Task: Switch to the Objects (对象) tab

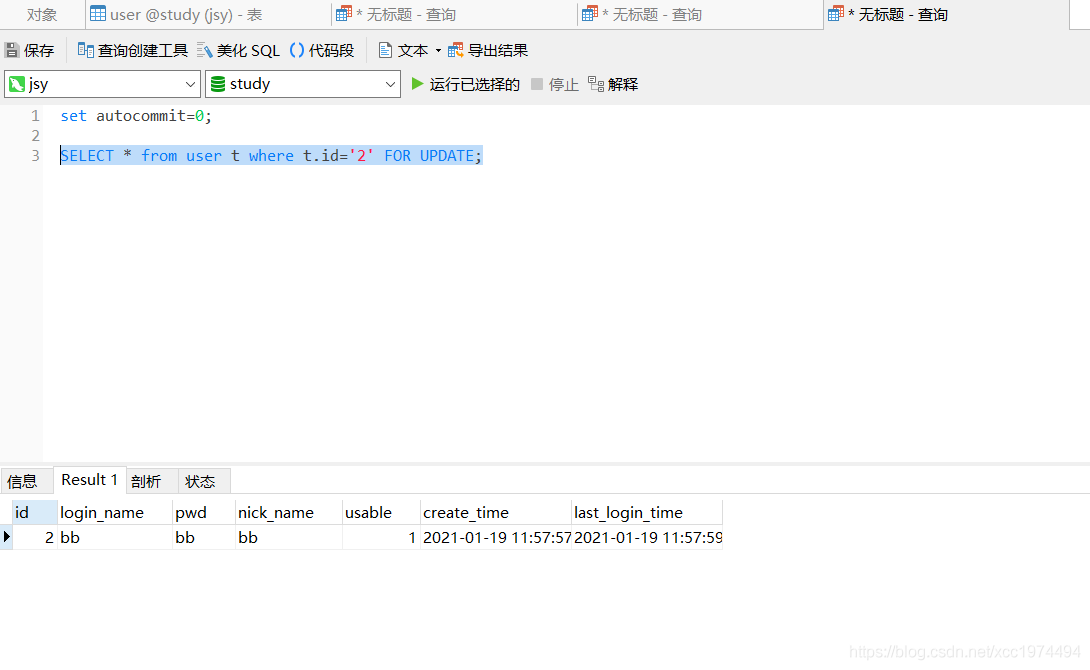Action: click(42, 15)
